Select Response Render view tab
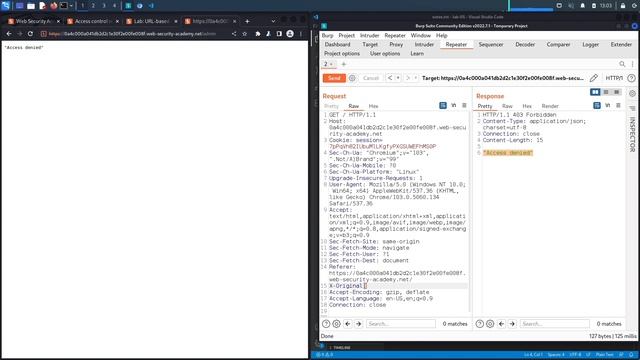Viewport: 640px width, 360px height. pyautogui.click(x=550, y=106)
